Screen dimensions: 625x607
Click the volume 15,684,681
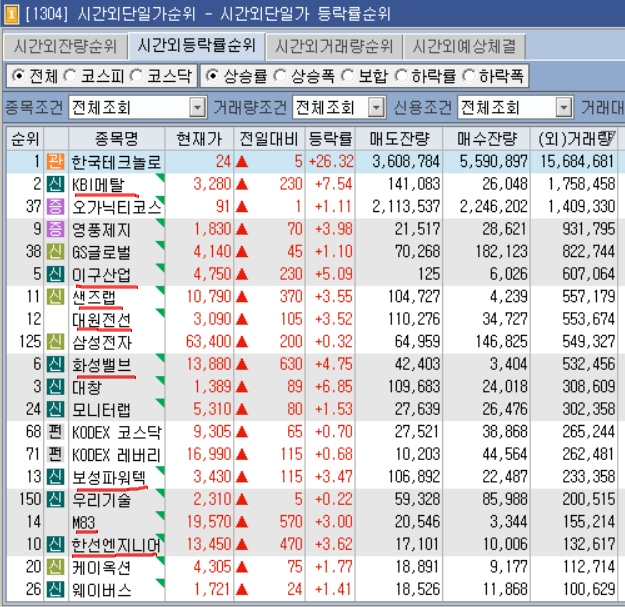click(x=577, y=161)
